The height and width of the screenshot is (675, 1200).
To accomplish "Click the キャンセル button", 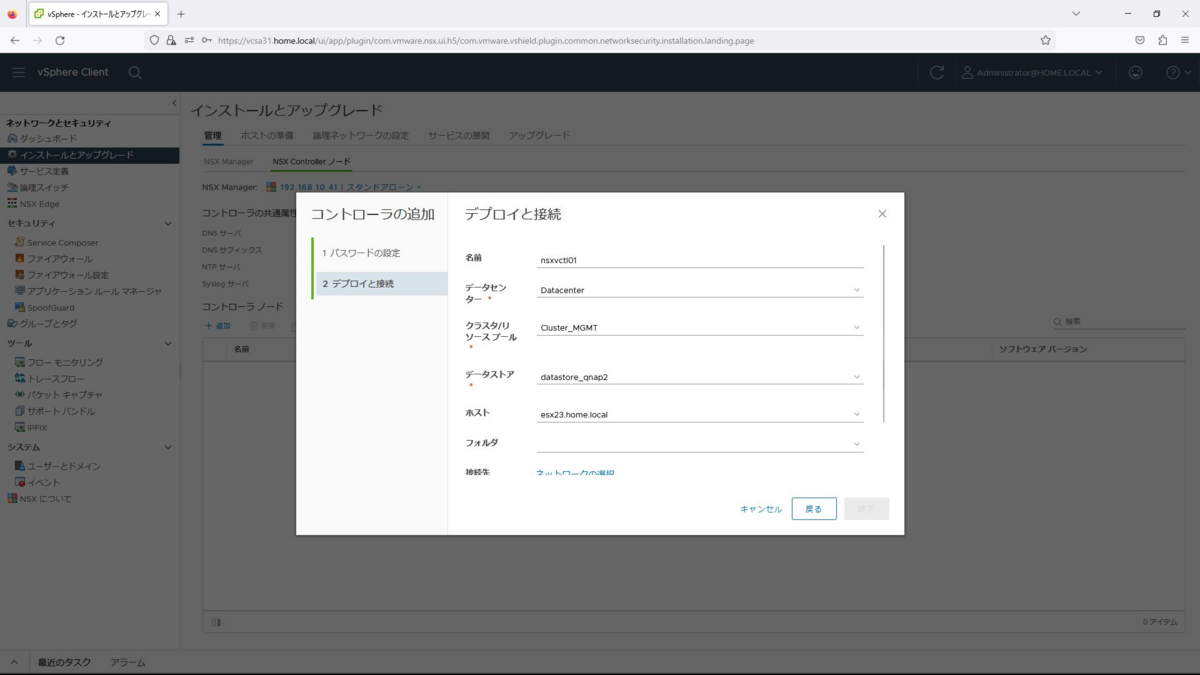I will 761,509.
